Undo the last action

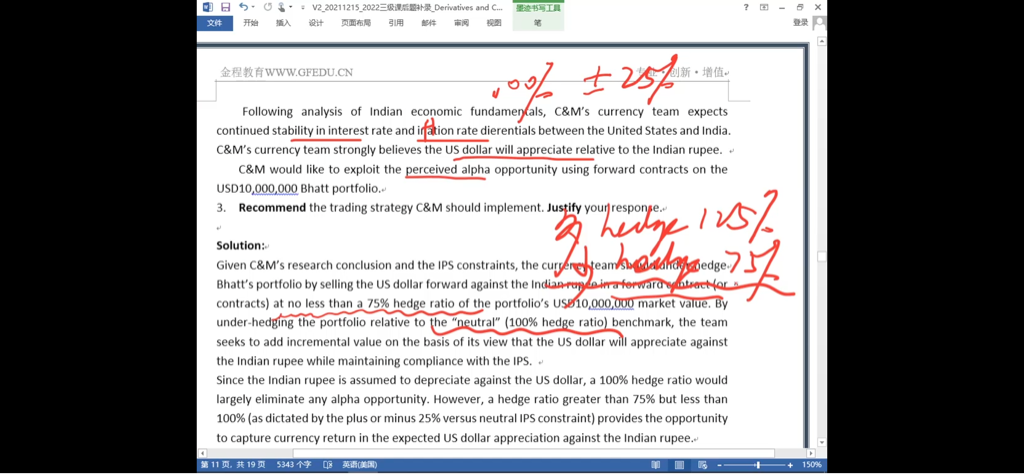(x=243, y=7)
